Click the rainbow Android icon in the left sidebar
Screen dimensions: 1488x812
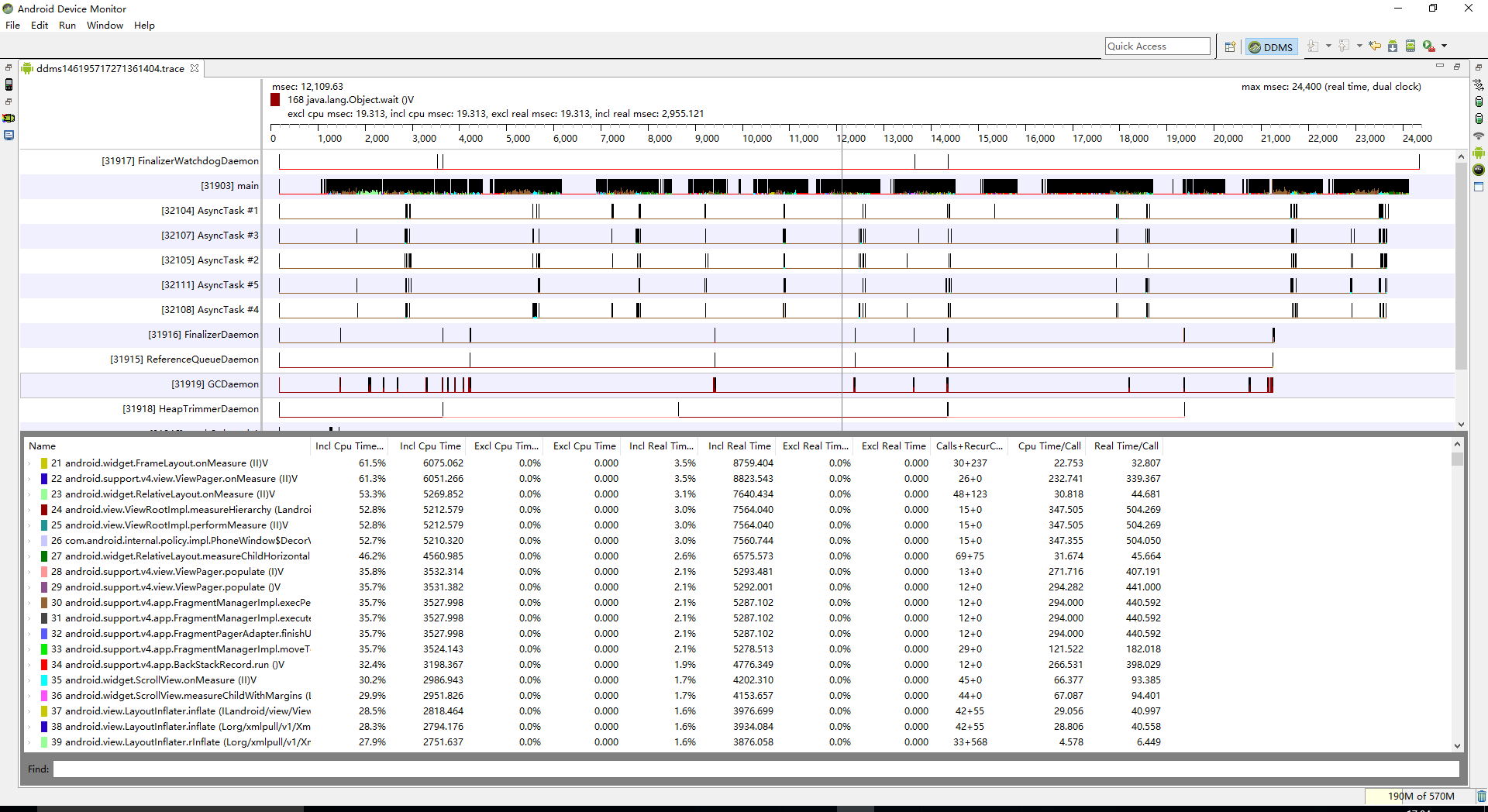pos(9,118)
